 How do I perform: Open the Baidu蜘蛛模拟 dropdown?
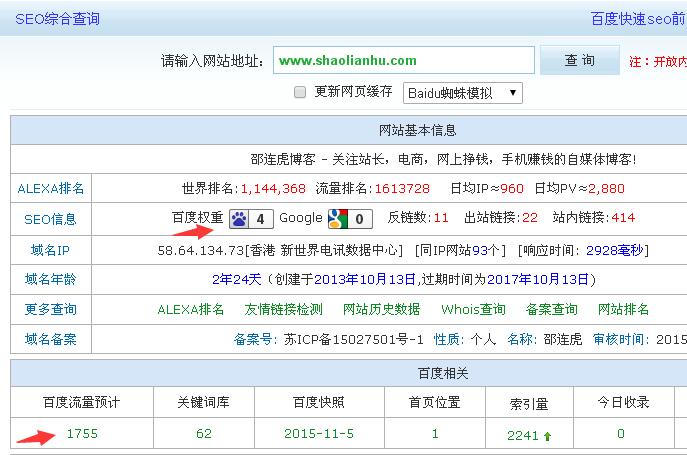coord(462,93)
